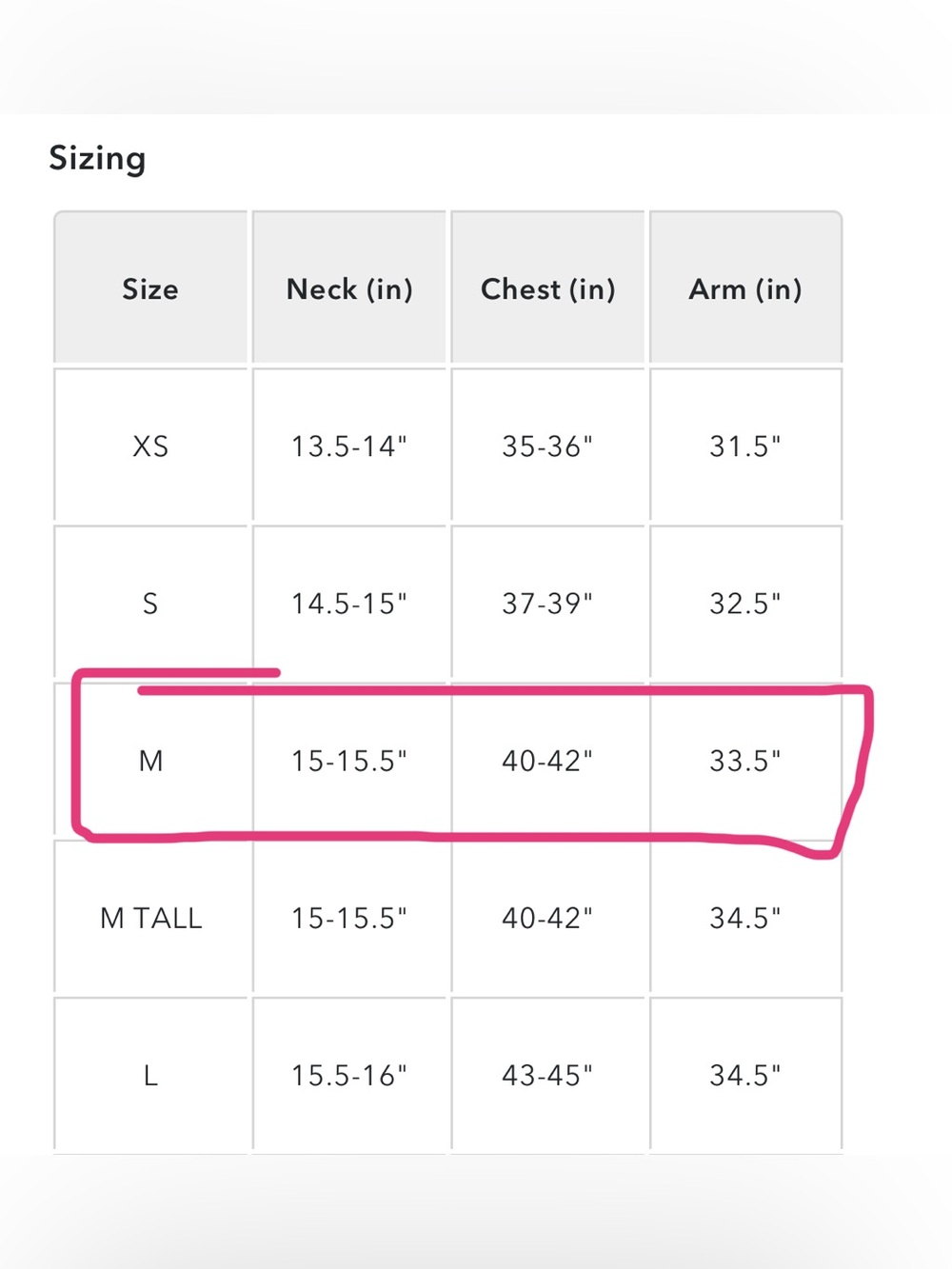Click the M size cell
This screenshot has height=1269, width=952.
coord(150,761)
